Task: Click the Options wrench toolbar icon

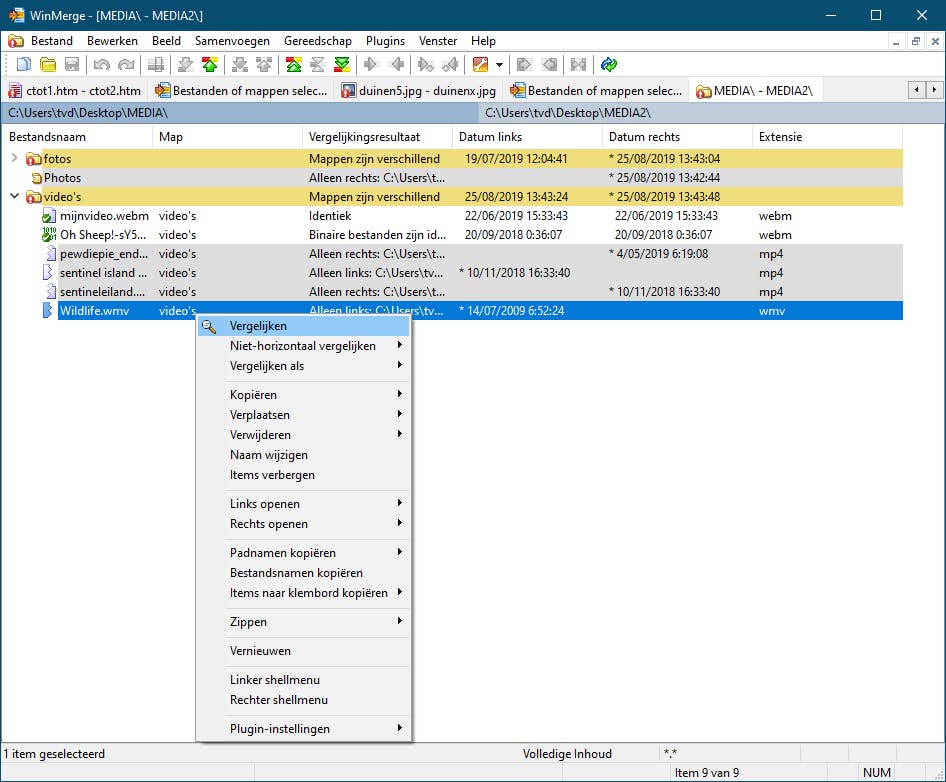Action: click(x=480, y=65)
